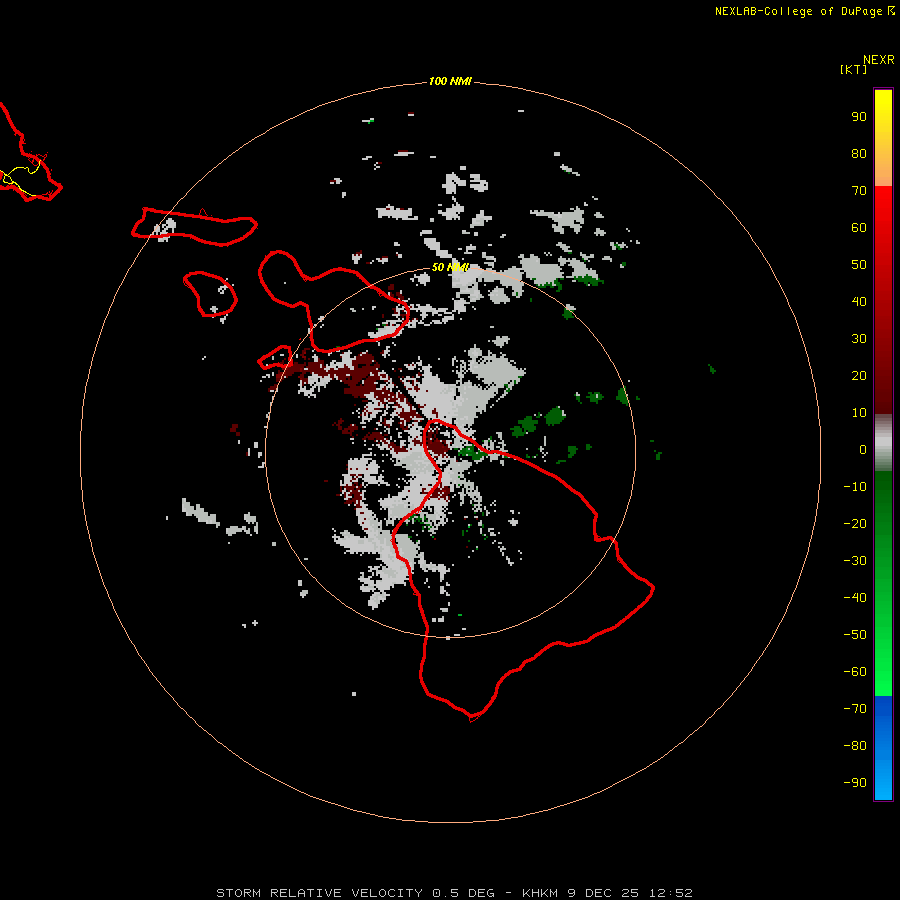Click the 60 value on velocity scale
The height and width of the screenshot is (900, 900).
pyautogui.click(x=859, y=227)
